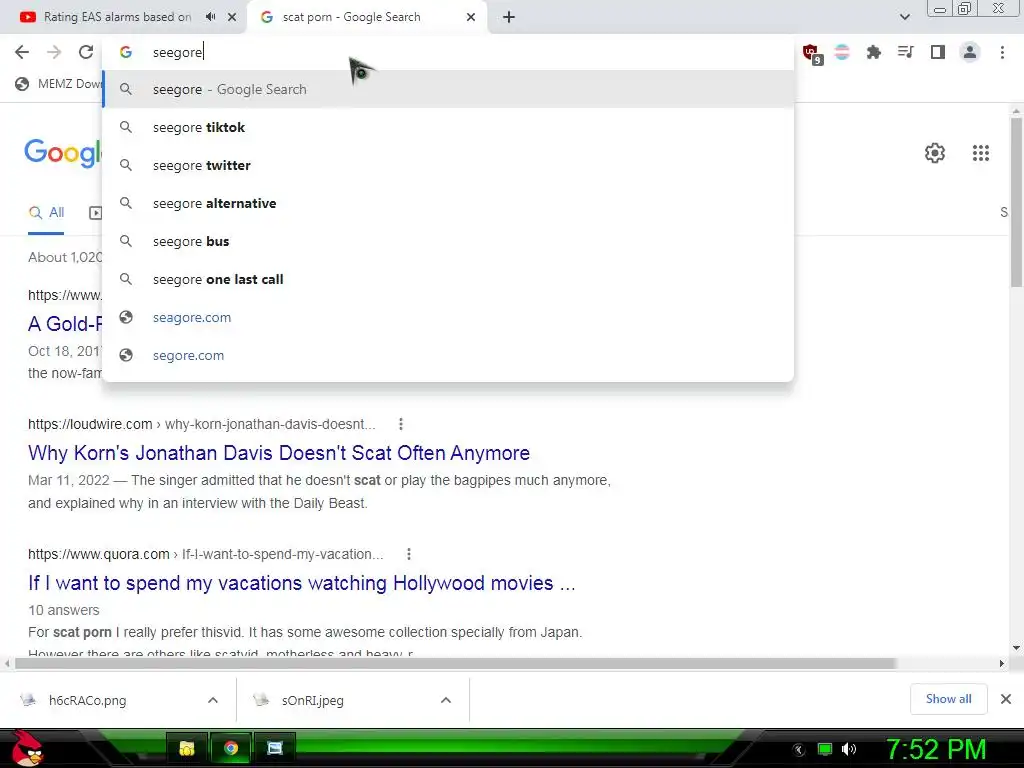Choose the 'seegore alternative' suggestion
The height and width of the screenshot is (768, 1024).
click(449, 203)
